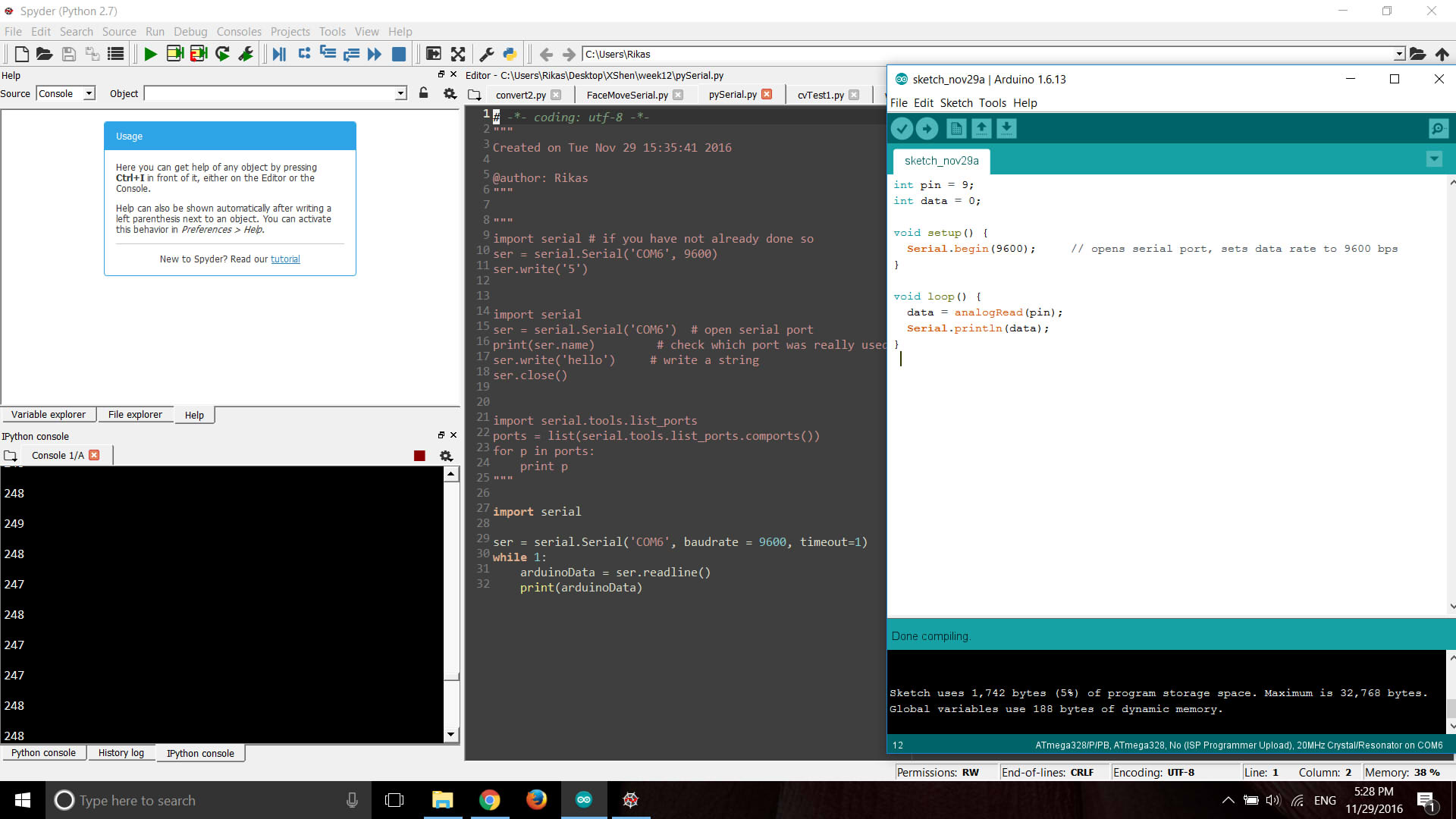Click the Upload button in Arduino IDE

pos(927,128)
